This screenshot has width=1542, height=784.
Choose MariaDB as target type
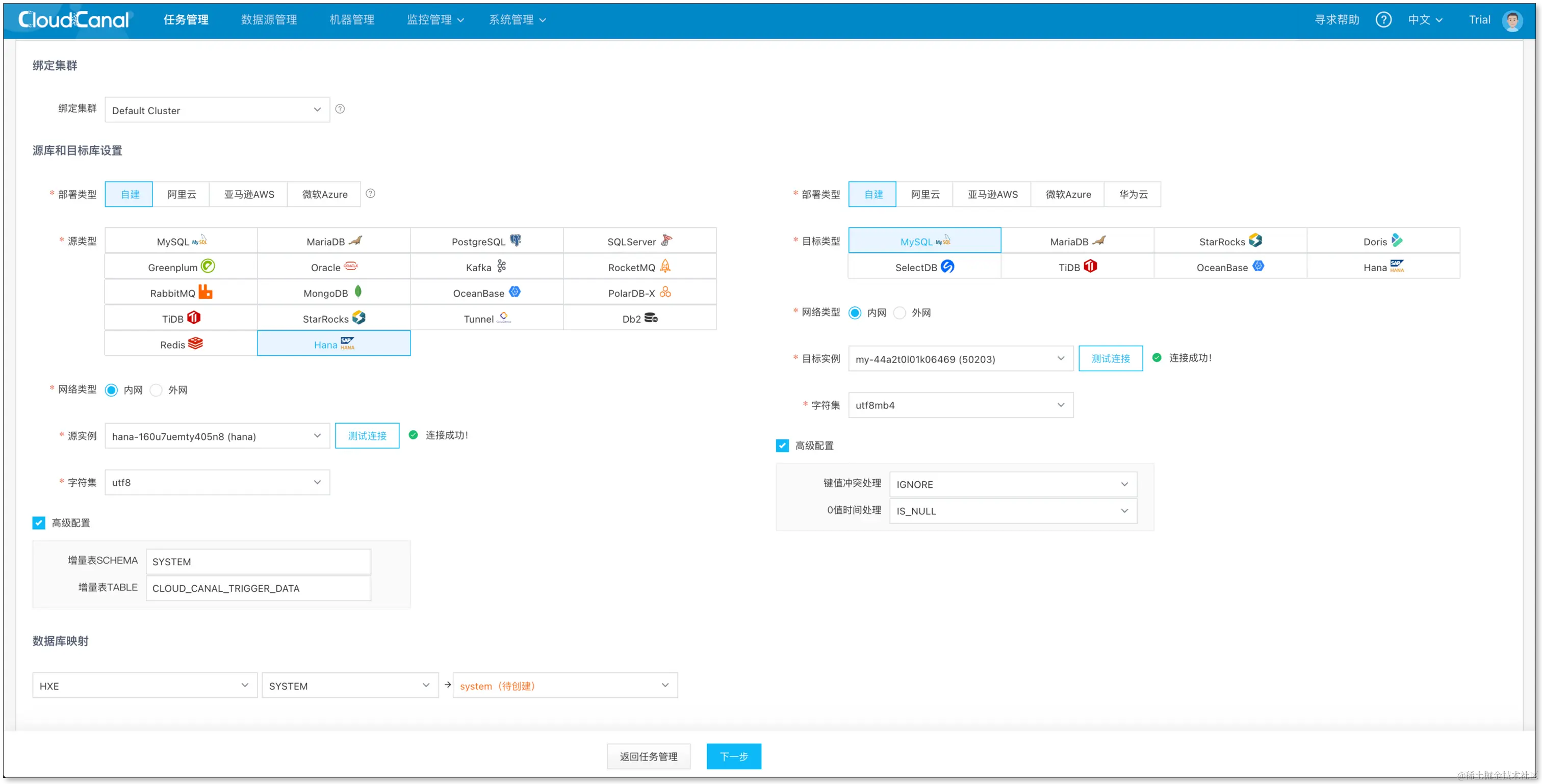(x=1077, y=241)
